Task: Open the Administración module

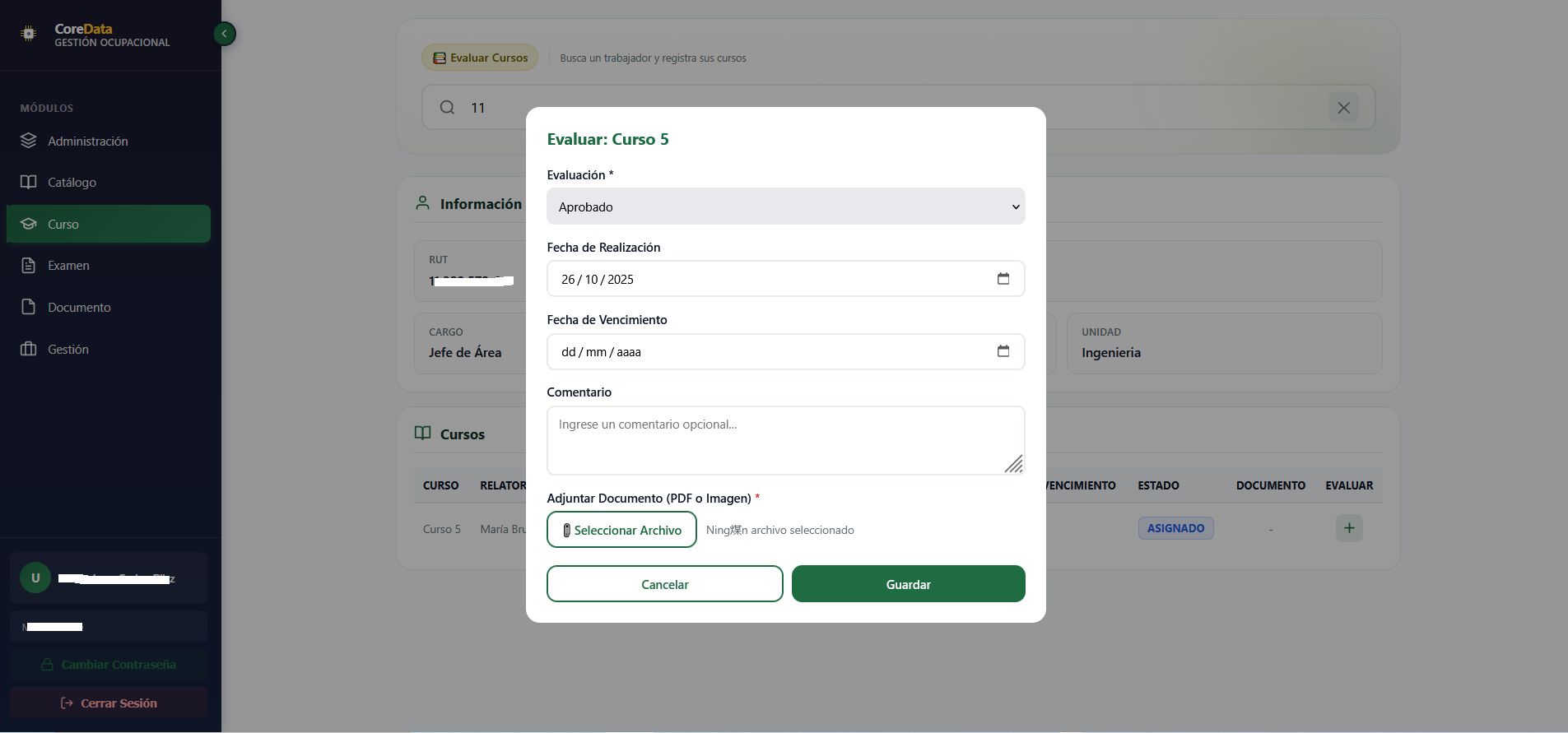Action: pyautogui.click(x=88, y=141)
